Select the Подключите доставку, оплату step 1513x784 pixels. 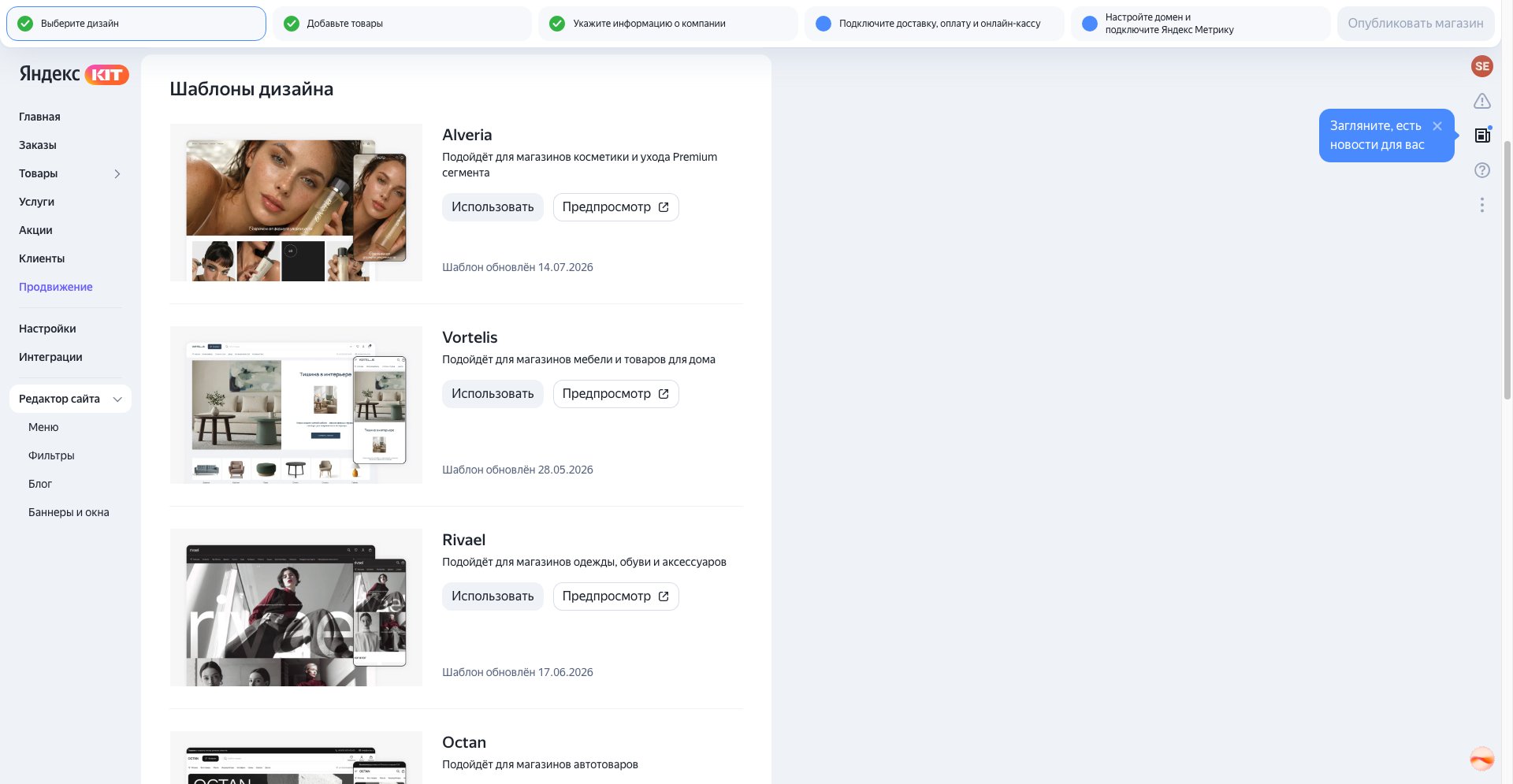[935, 24]
